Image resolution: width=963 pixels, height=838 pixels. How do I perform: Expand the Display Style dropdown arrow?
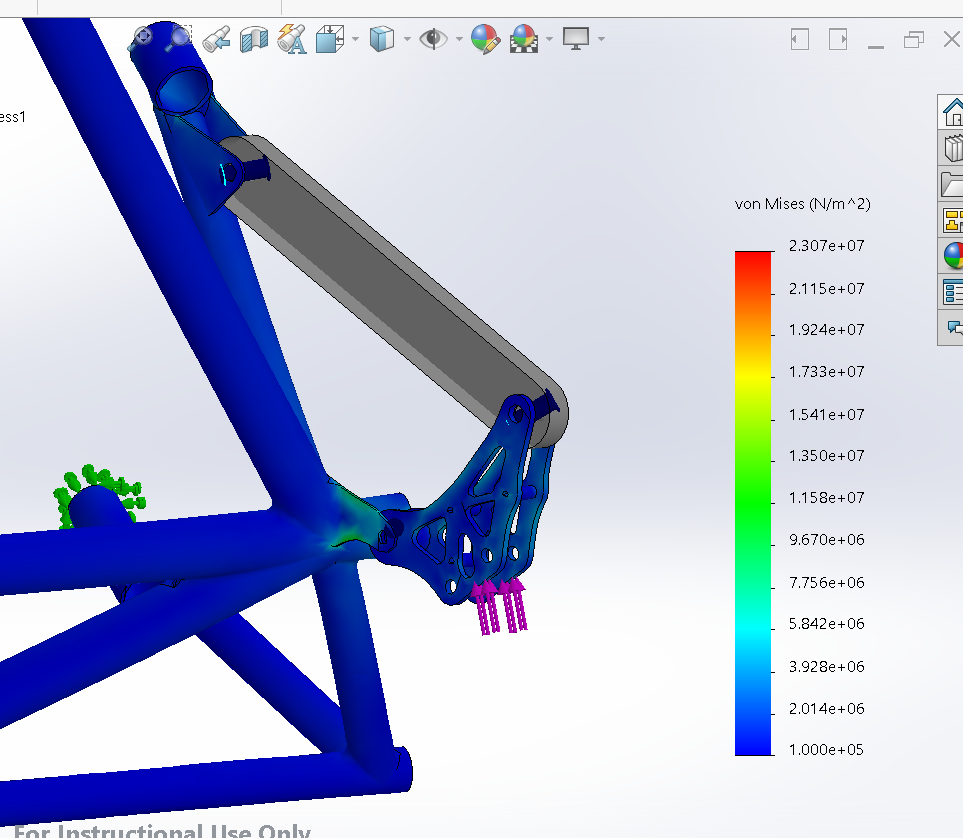[407, 40]
